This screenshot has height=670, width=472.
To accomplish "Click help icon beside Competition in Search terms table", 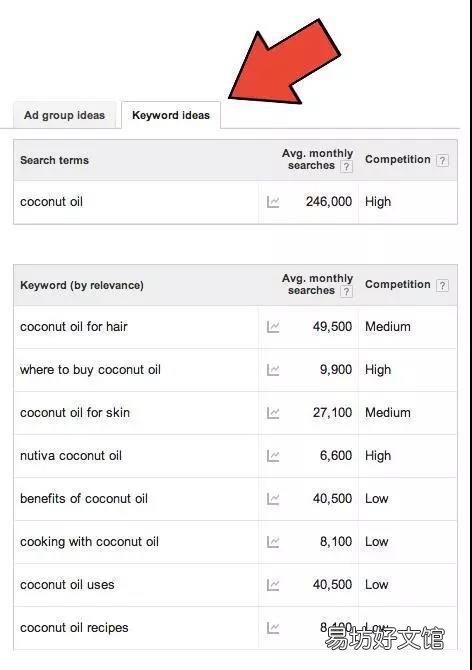I will click(442, 161).
